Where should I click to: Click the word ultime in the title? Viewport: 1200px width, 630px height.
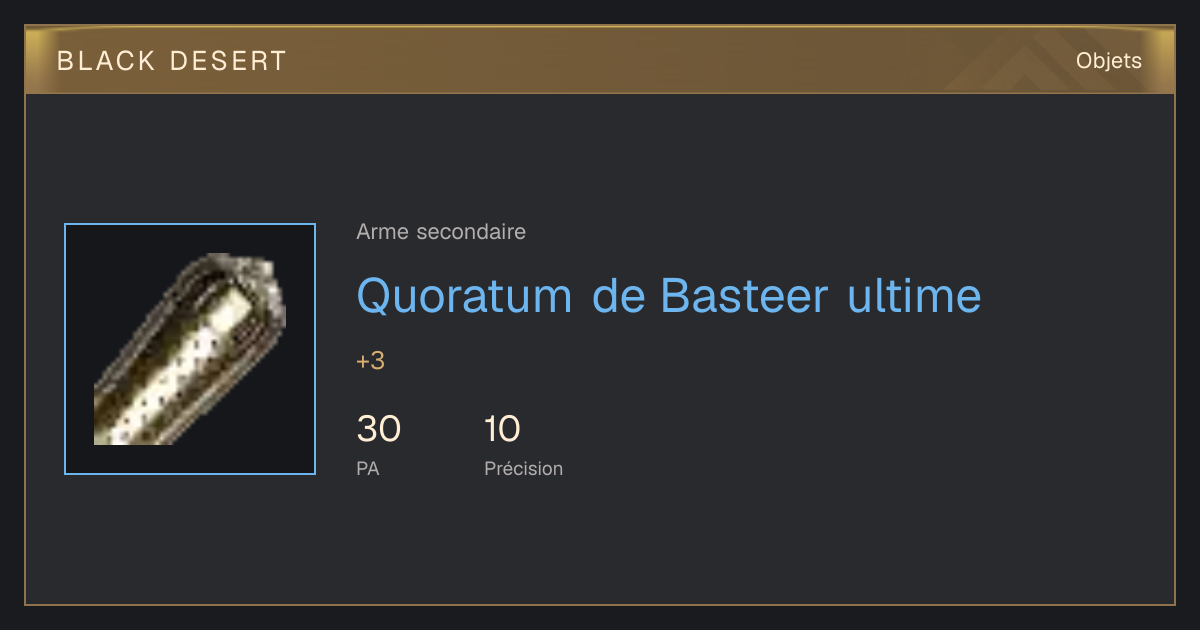pos(914,295)
